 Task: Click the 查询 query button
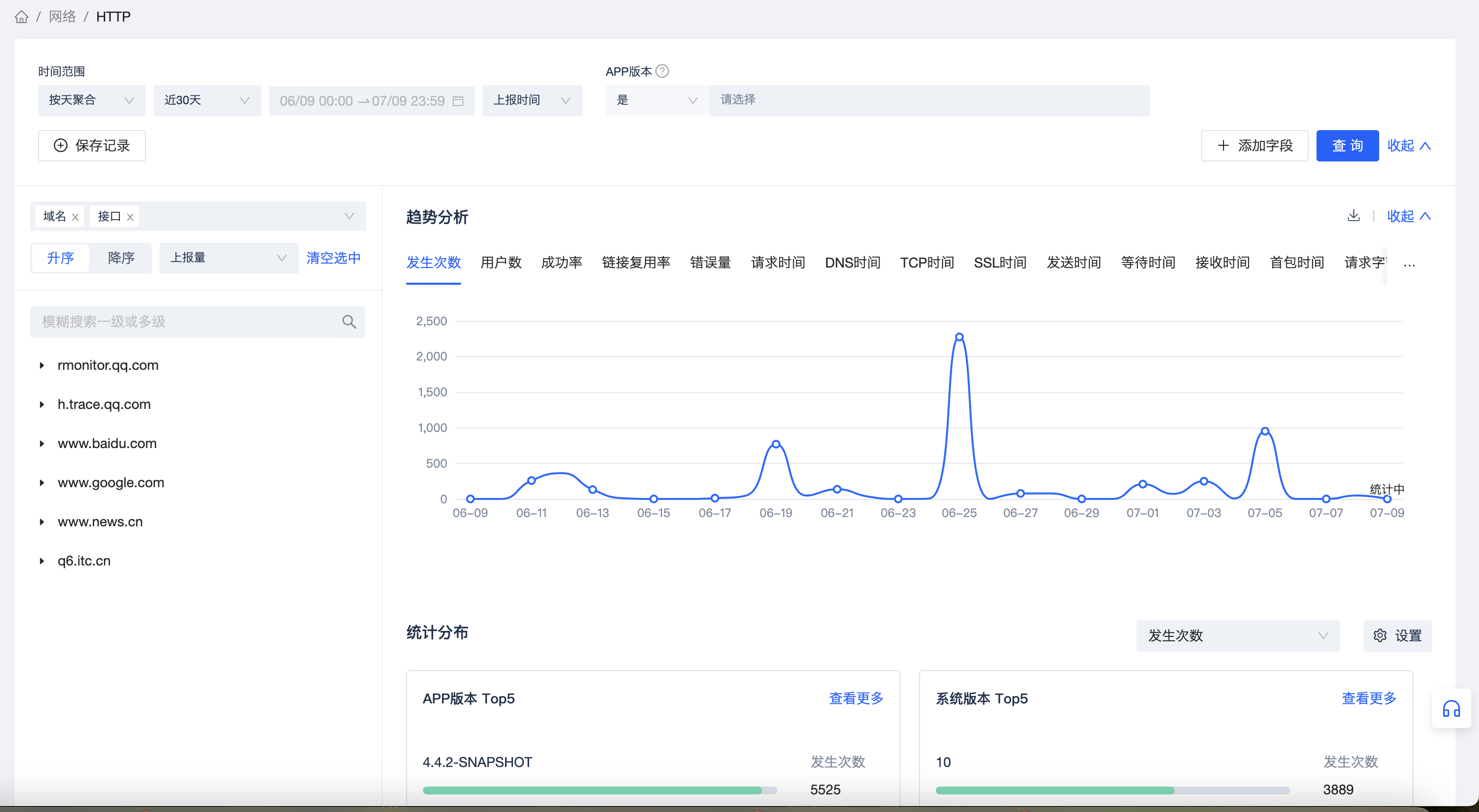(1346, 146)
